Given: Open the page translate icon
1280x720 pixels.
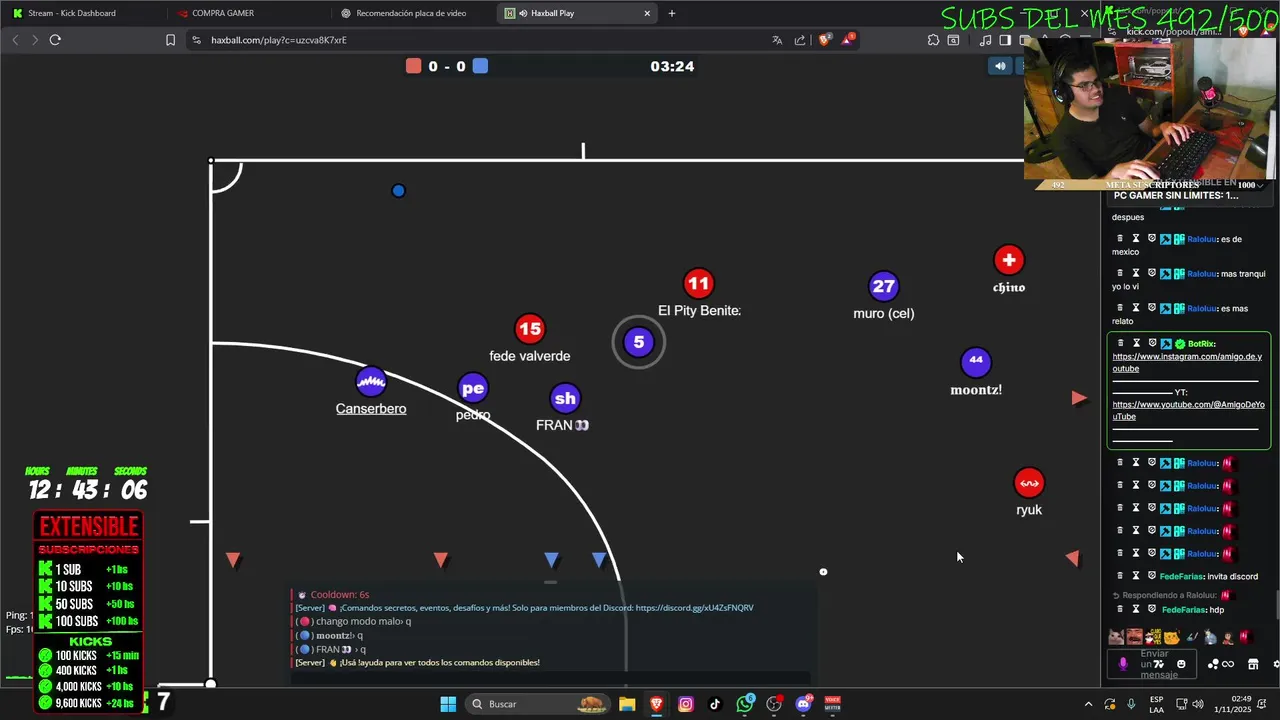Looking at the screenshot, I should pyautogui.click(x=777, y=40).
